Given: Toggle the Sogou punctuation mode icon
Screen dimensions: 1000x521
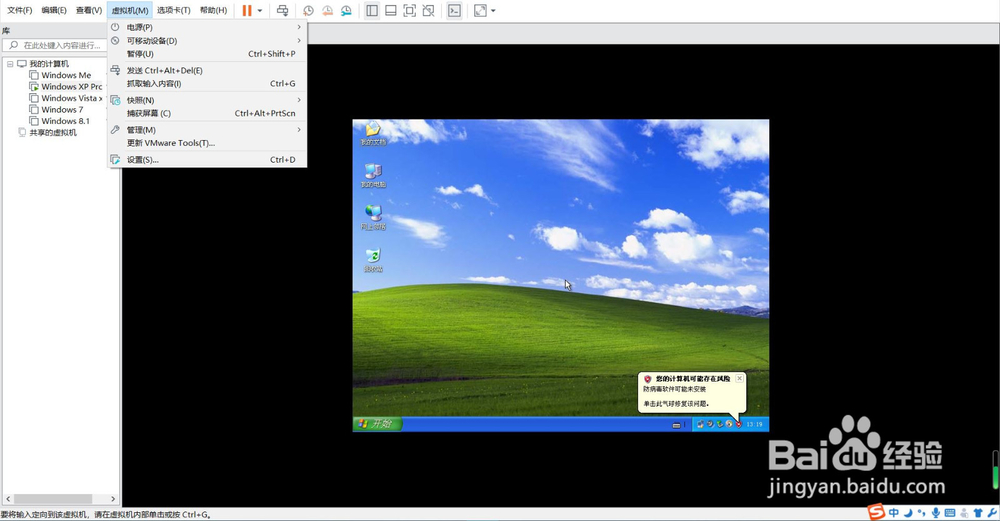Looking at the screenshot, I should [922, 513].
